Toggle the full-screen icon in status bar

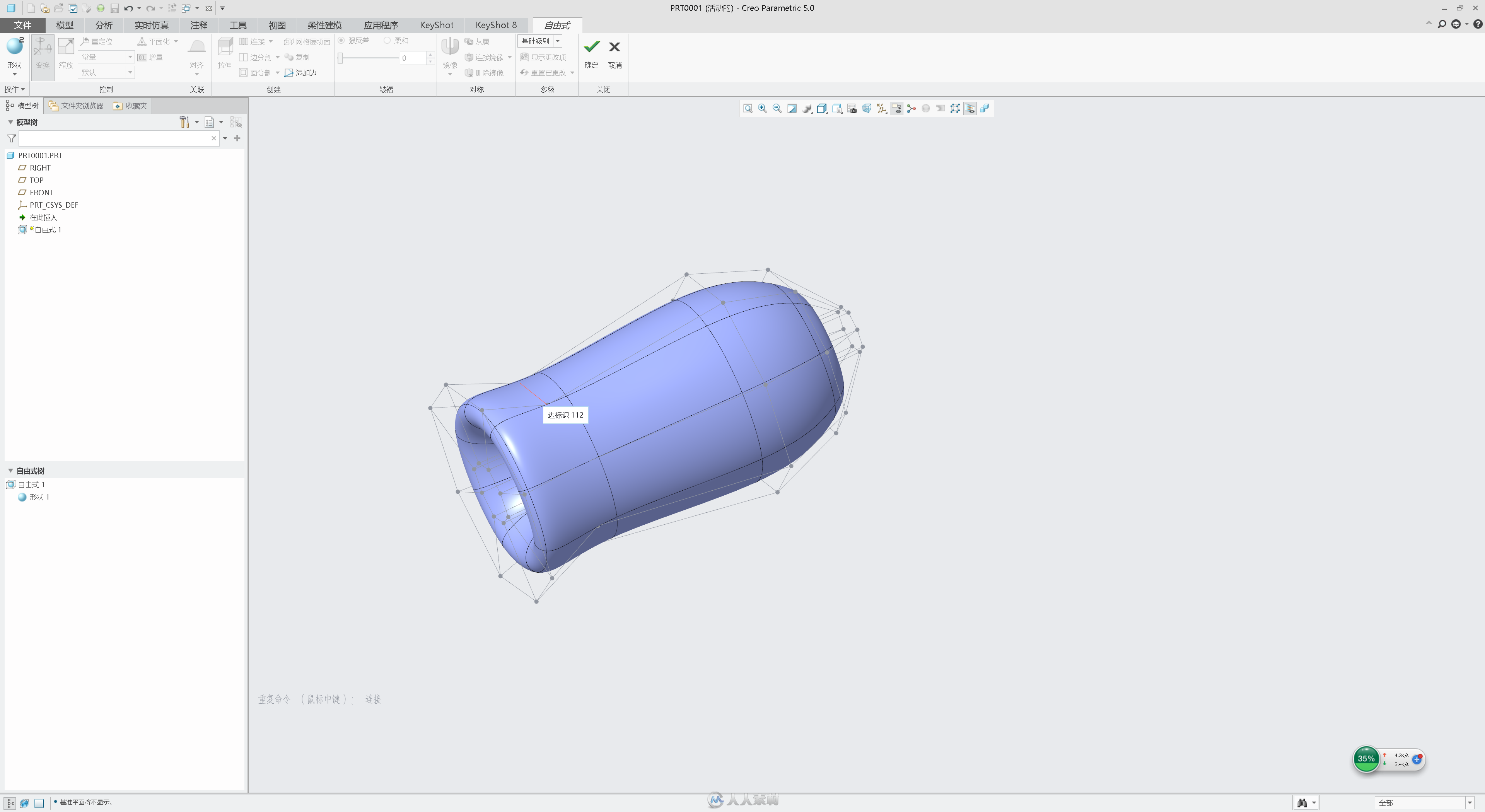point(39,803)
